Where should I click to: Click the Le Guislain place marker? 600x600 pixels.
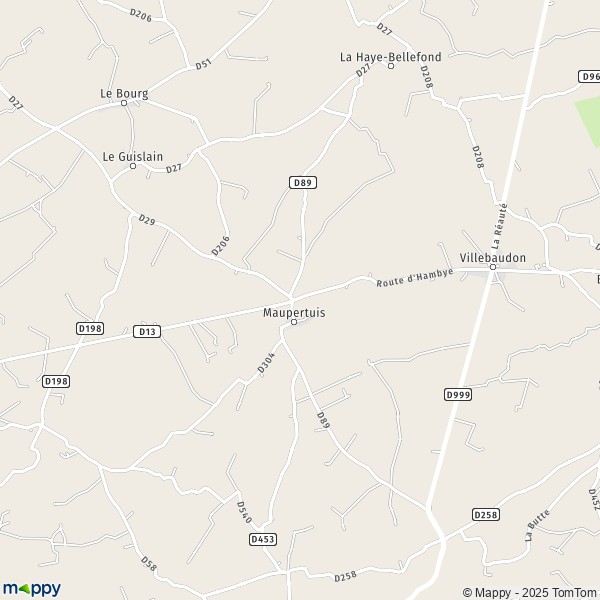[133, 166]
